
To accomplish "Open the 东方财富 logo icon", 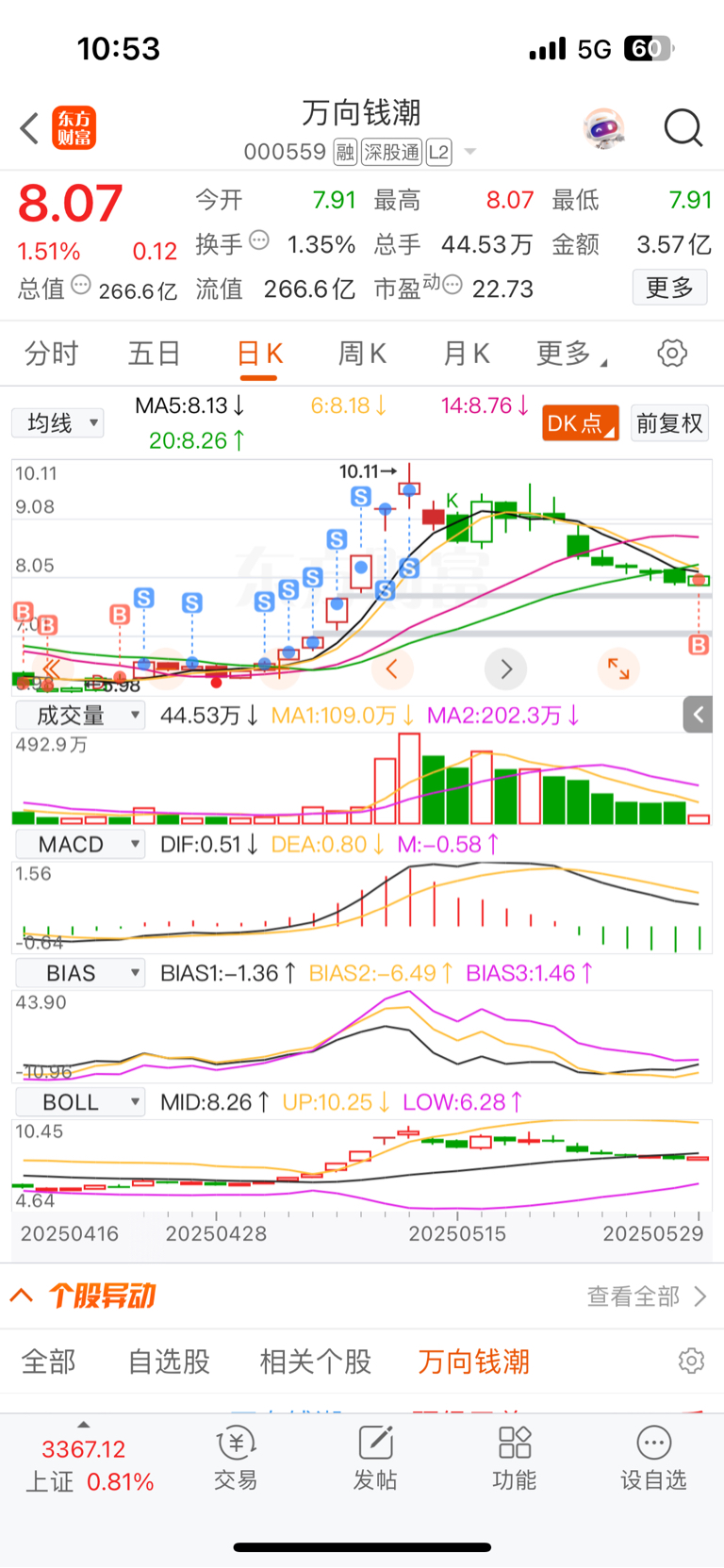I will (x=74, y=128).
